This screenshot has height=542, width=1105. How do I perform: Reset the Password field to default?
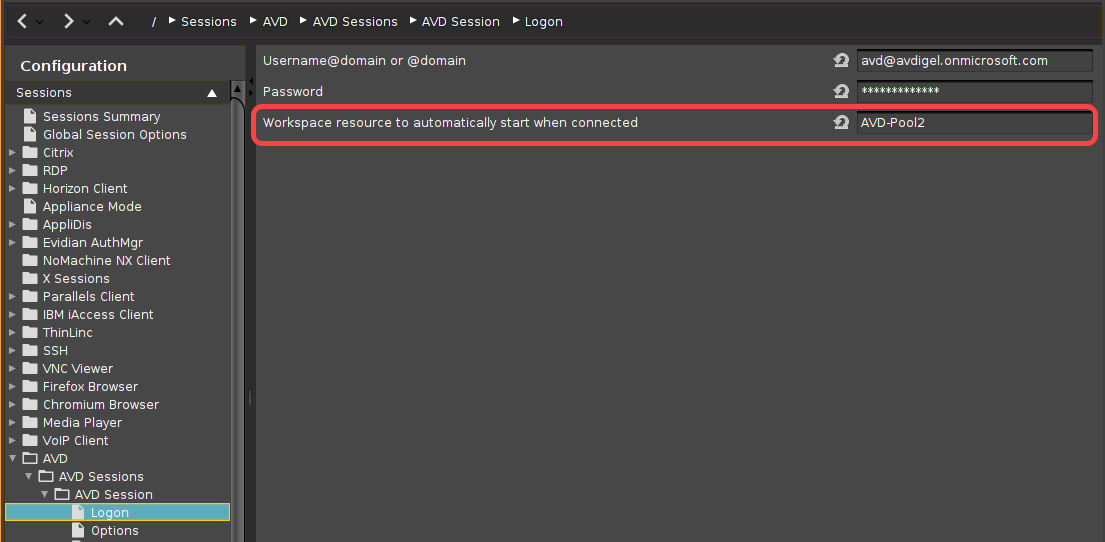841,92
